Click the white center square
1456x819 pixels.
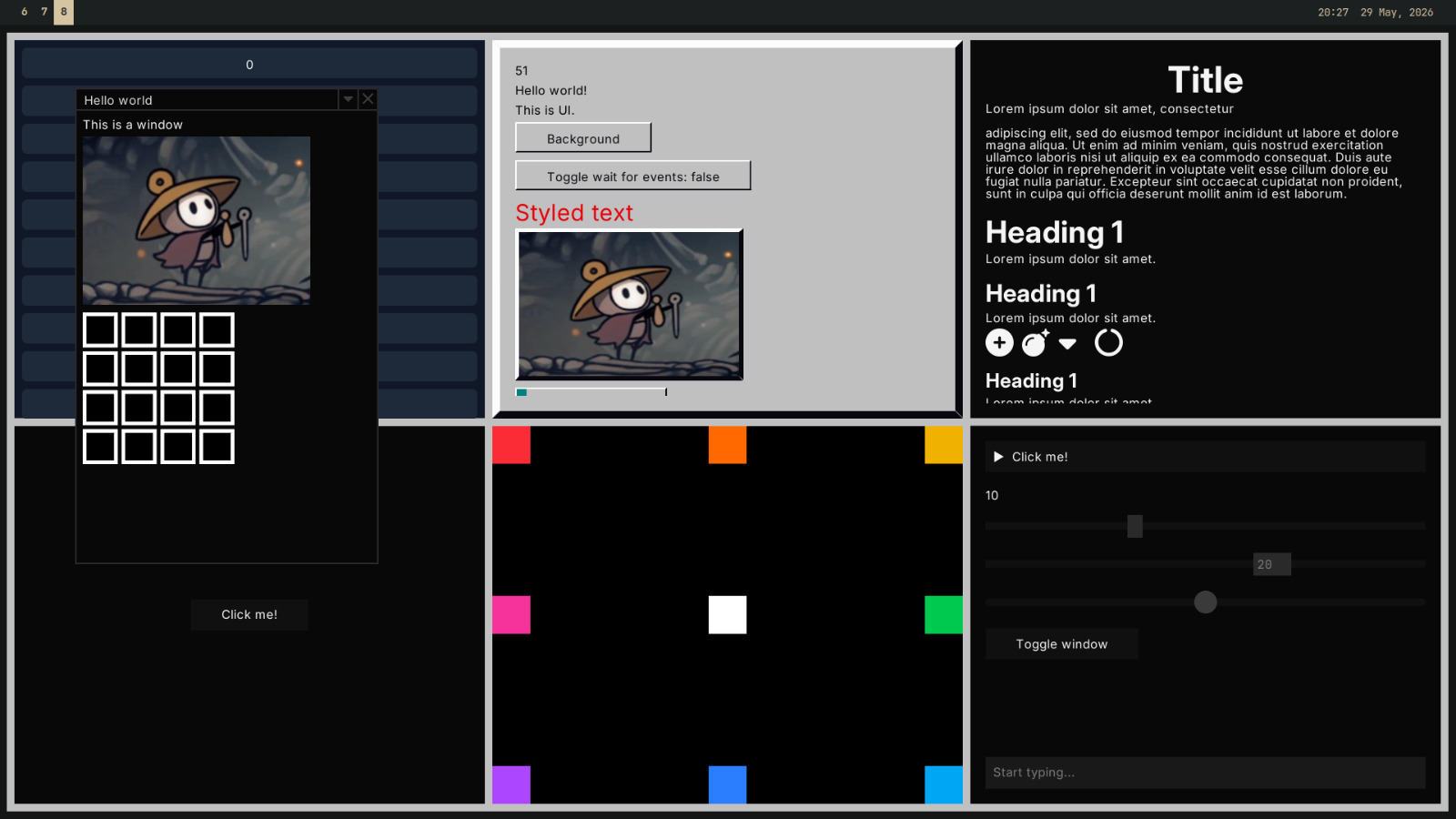[728, 615]
